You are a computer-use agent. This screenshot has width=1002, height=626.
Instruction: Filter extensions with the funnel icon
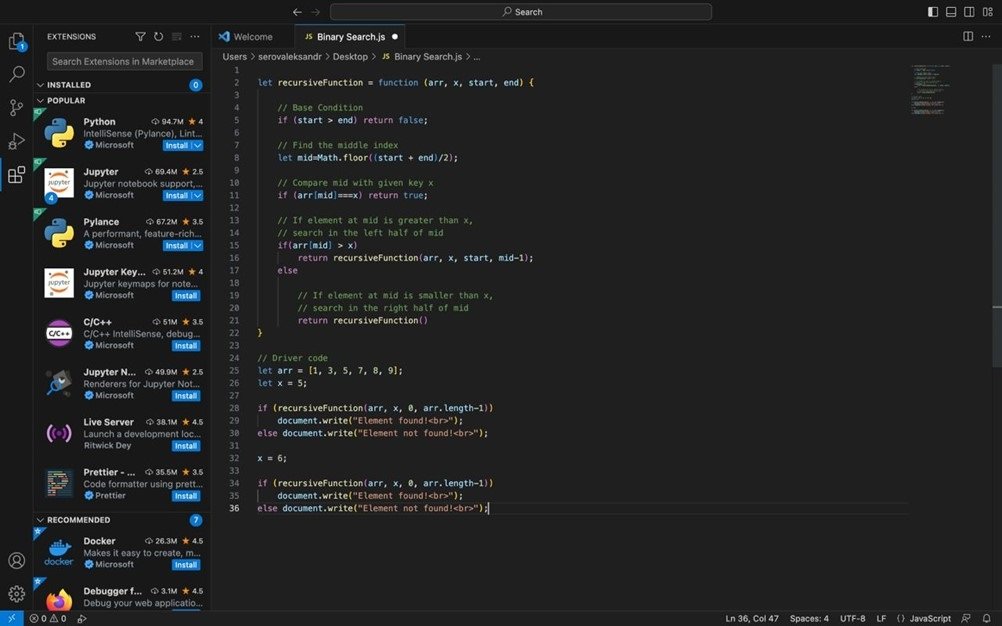click(x=140, y=36)
